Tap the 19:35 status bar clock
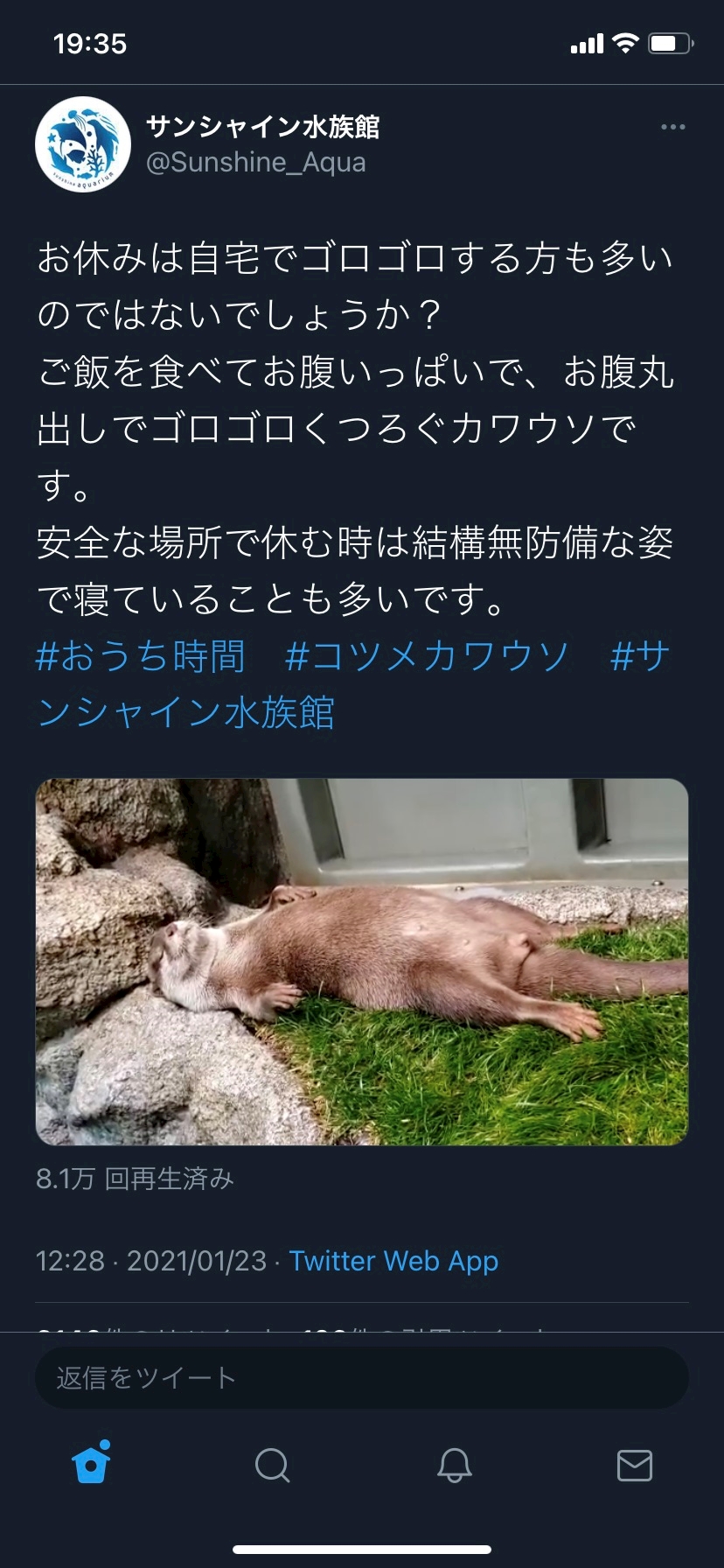The height and width of the screenshot is (1568, 724). (90, 44)
